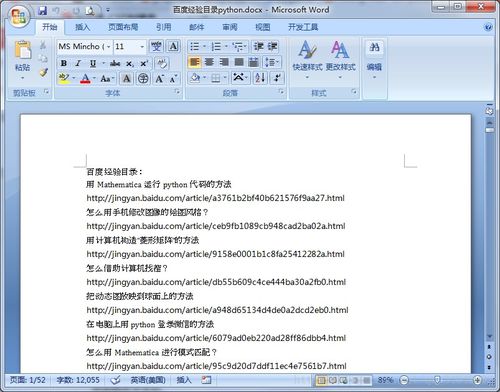500x392 pixels.
Task: Align text right
Action: tap(224, 62)
